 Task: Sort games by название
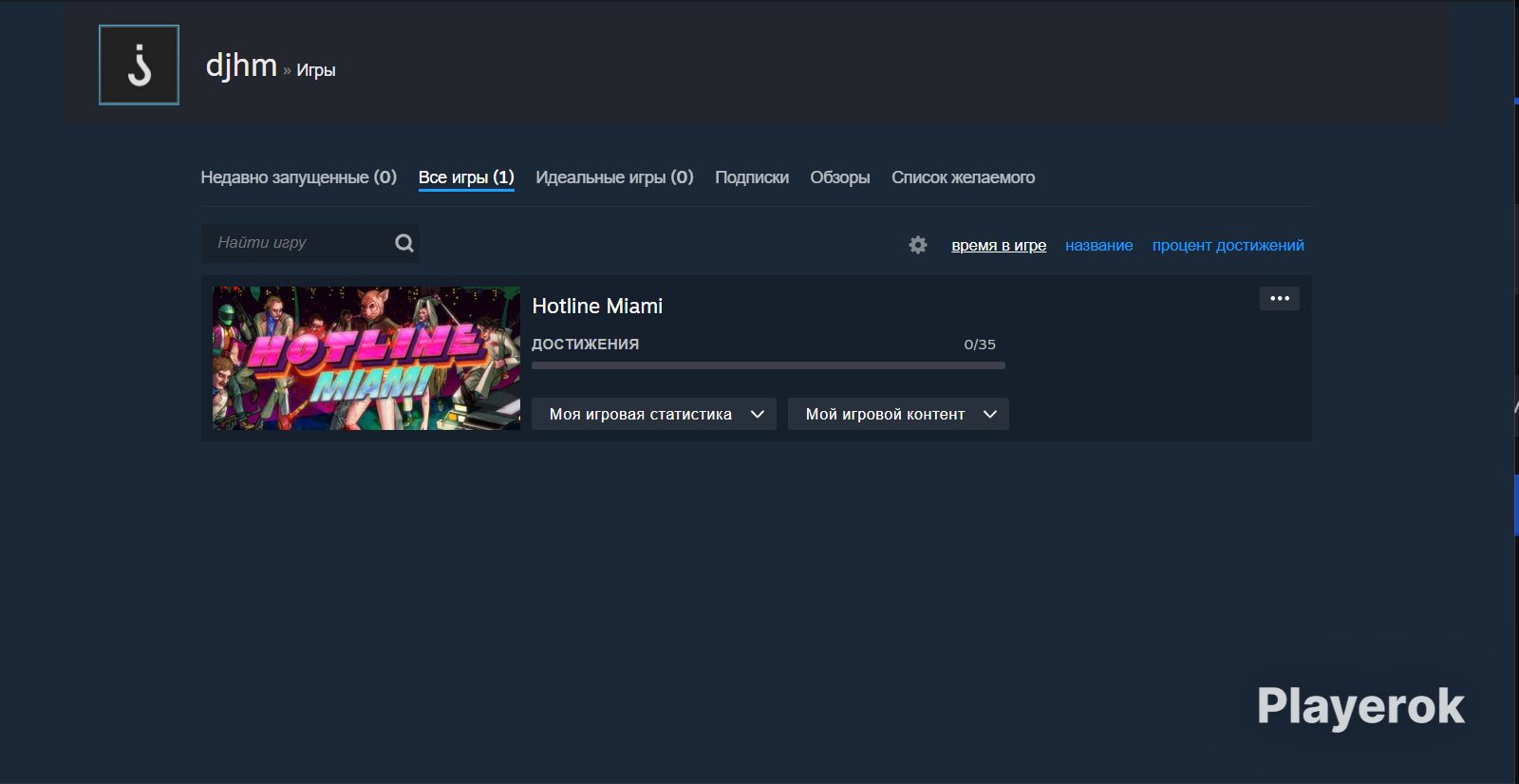(x=1099, y=245)
